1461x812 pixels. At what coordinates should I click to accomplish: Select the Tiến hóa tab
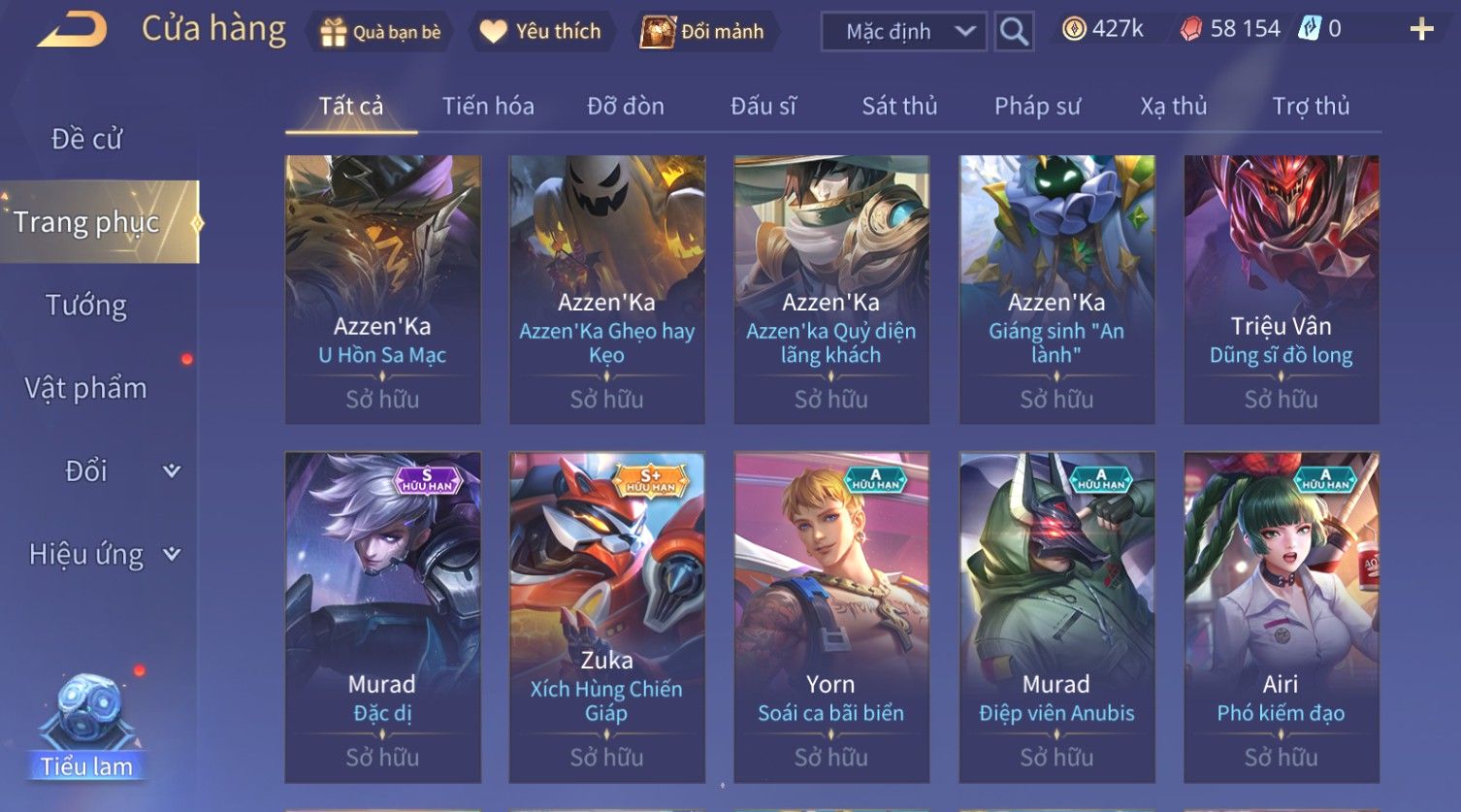pos(488,106)
